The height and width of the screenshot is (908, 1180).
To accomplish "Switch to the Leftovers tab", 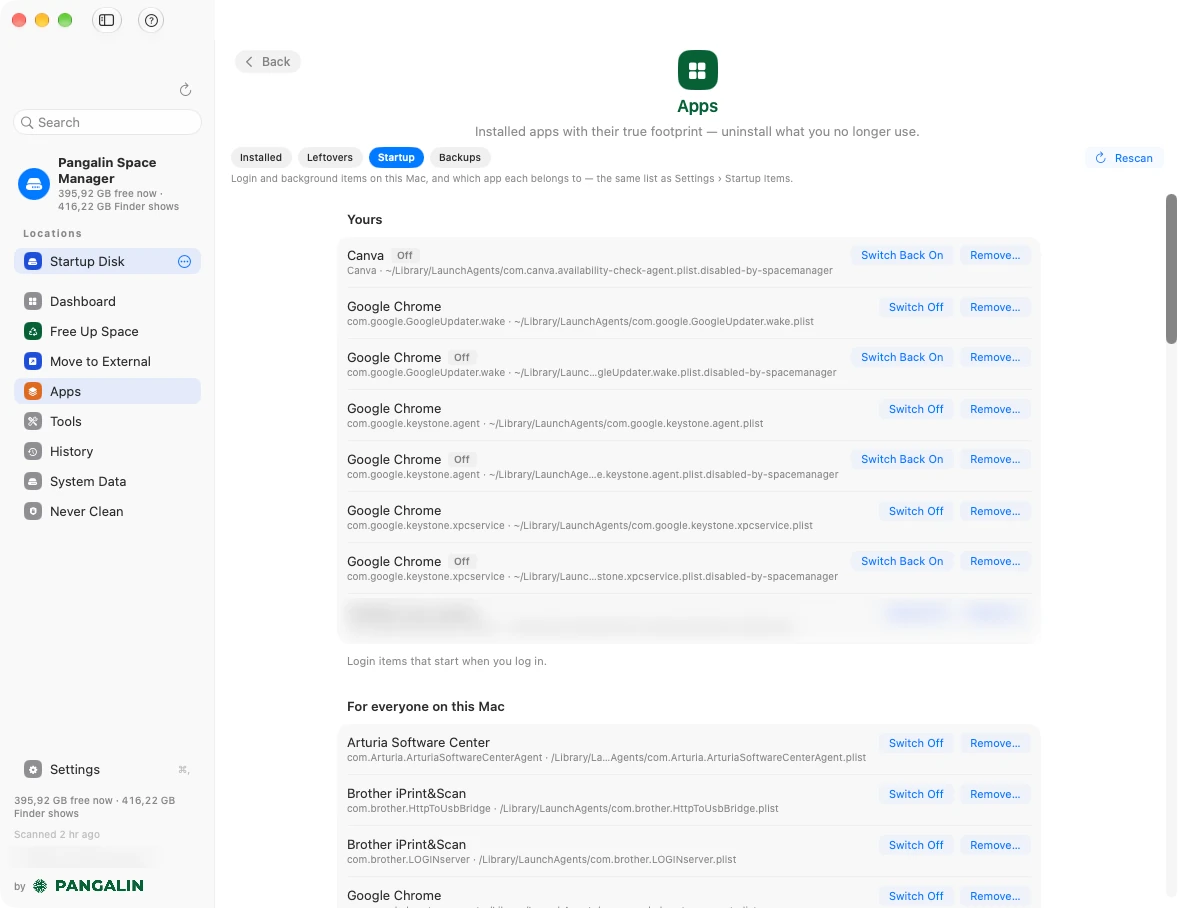I will (x=330, y=157).
